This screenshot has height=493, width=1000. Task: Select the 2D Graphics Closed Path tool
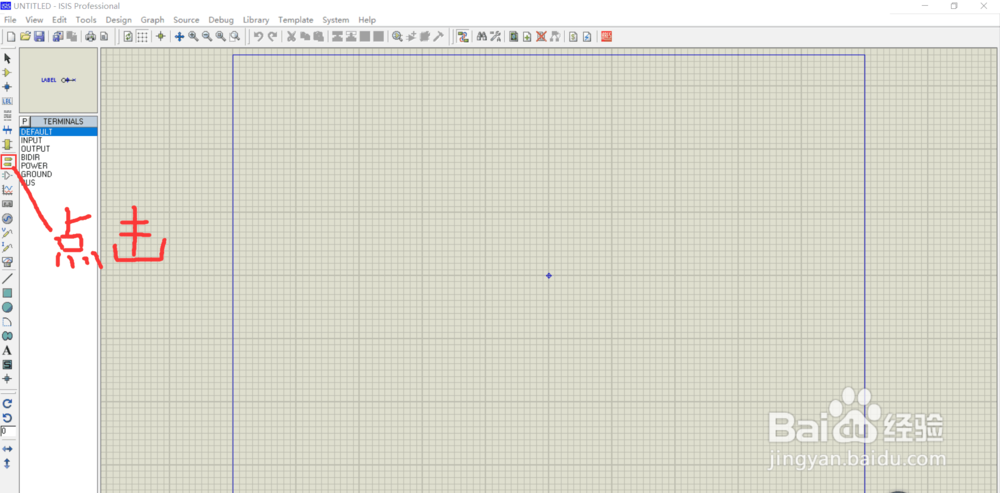pyautogui.click(x=8, y=336)
